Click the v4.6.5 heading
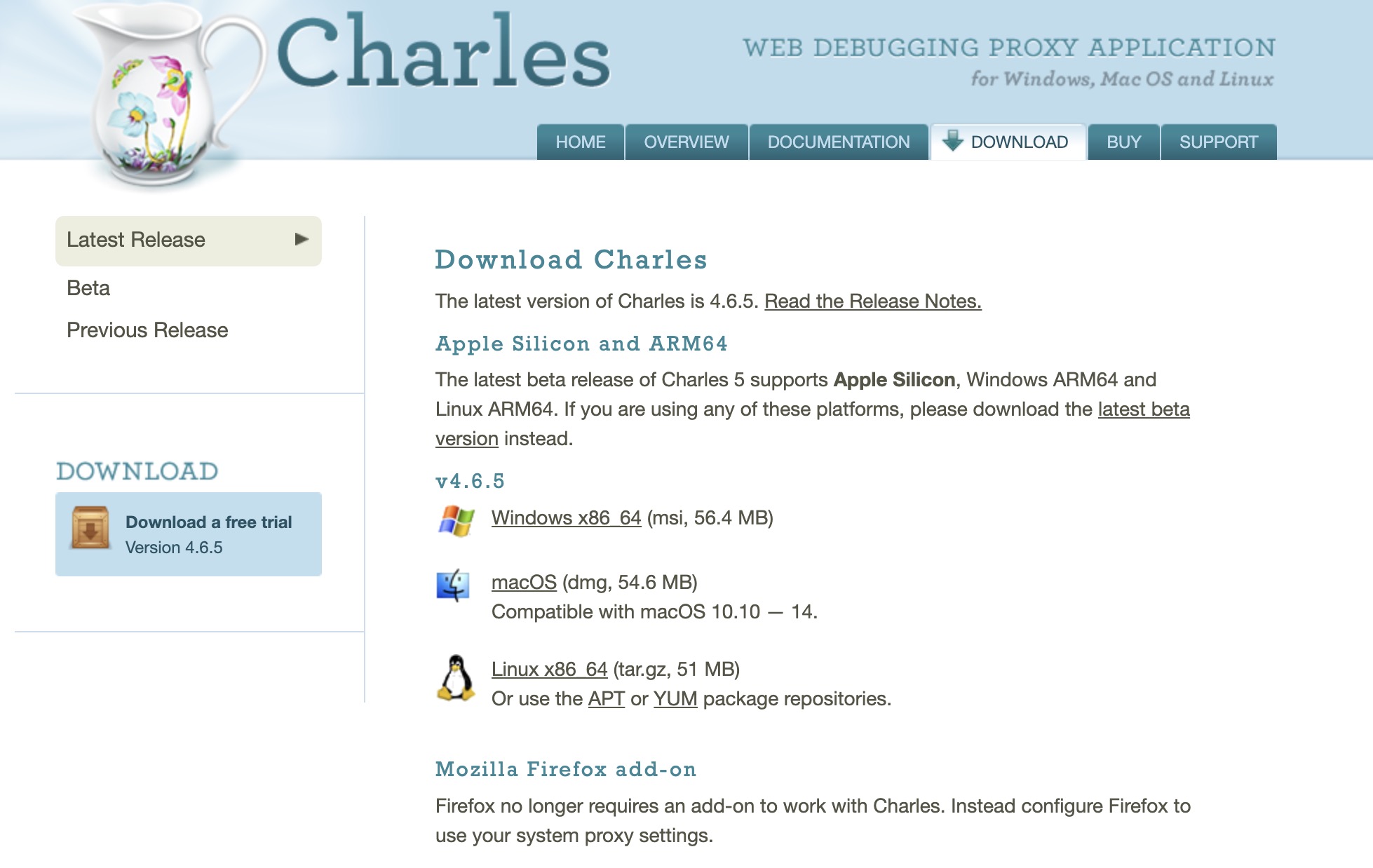 471,481
